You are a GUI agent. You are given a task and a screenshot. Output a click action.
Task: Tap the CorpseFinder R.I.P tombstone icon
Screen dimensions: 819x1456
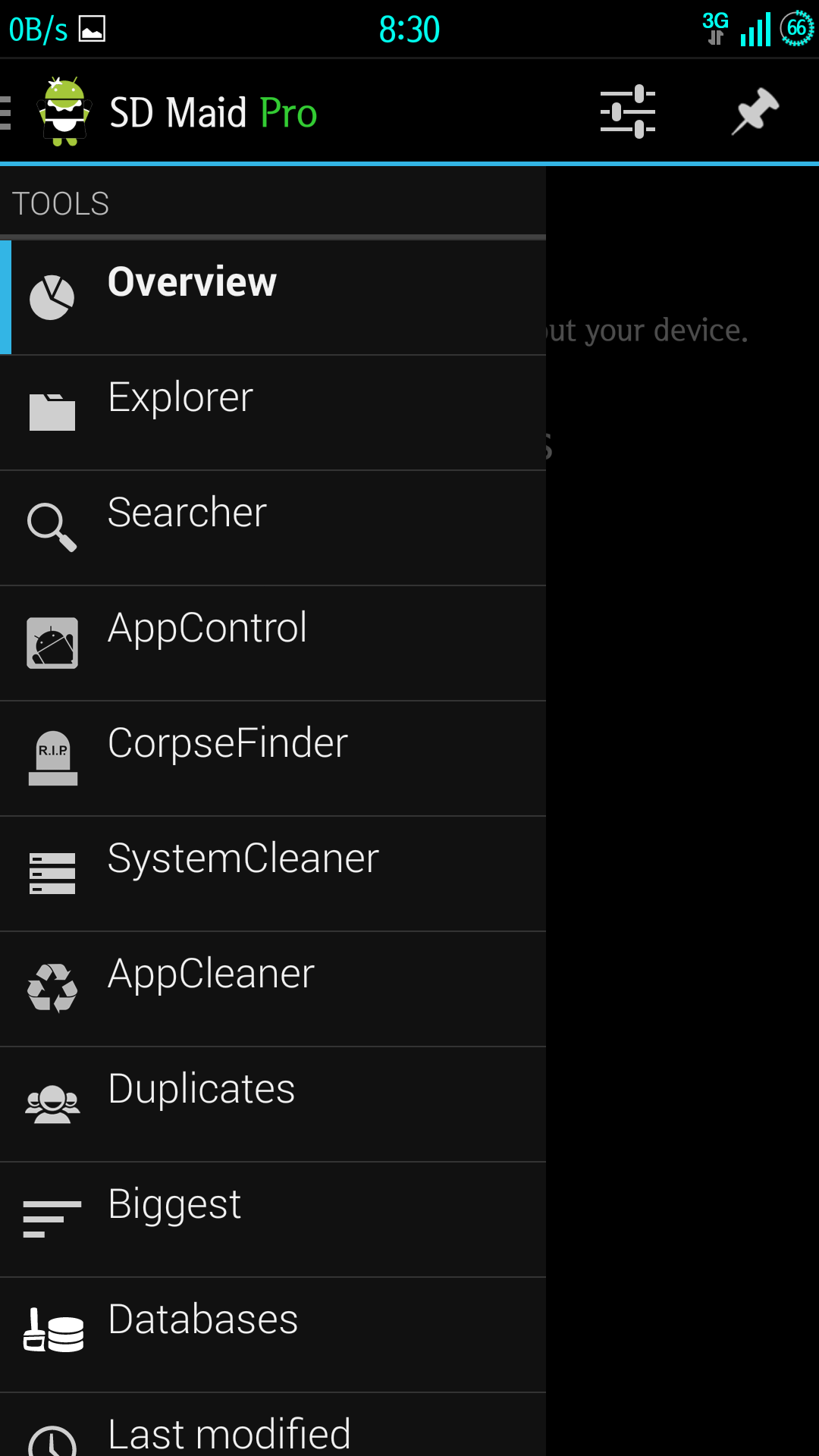pos(52,758)
